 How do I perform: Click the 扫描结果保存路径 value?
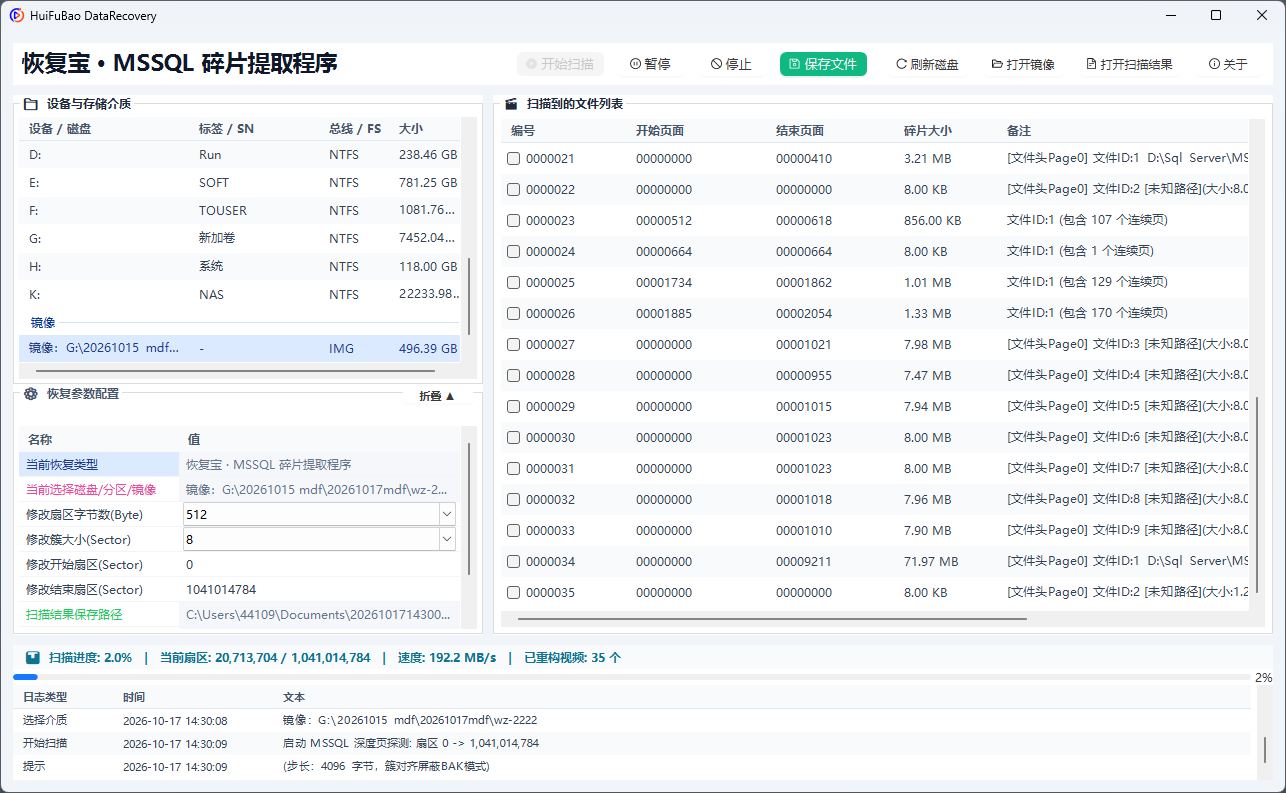click(320, 615)
